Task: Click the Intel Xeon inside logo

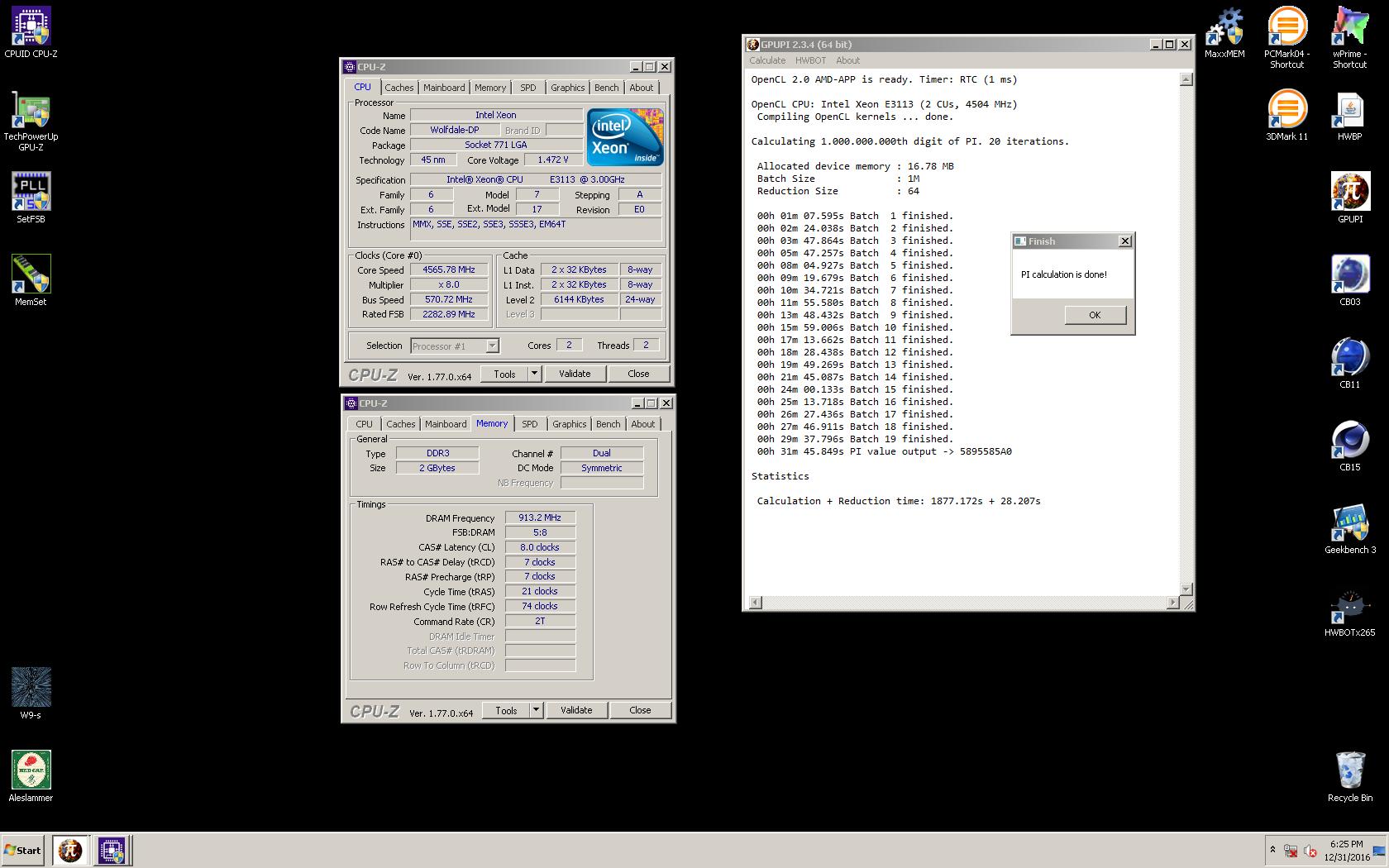Action: click(x=624, y=136)
